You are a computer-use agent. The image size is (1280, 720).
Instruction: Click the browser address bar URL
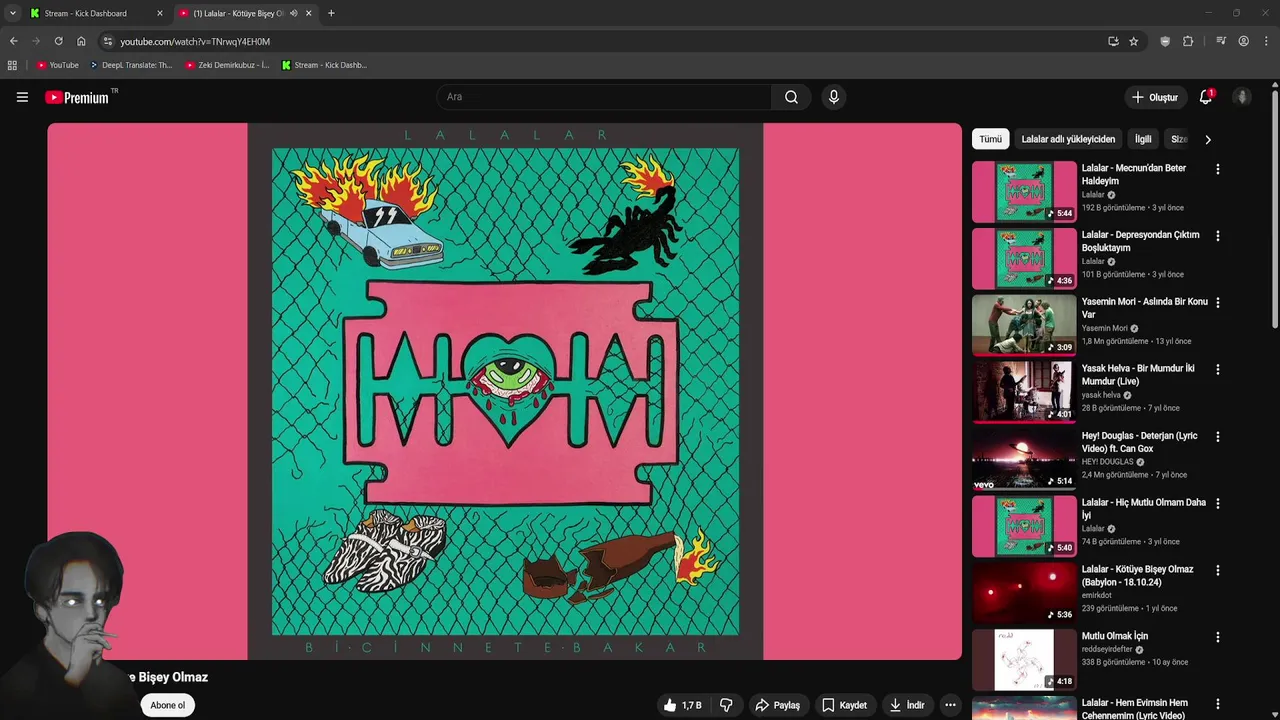pos(195,41)
